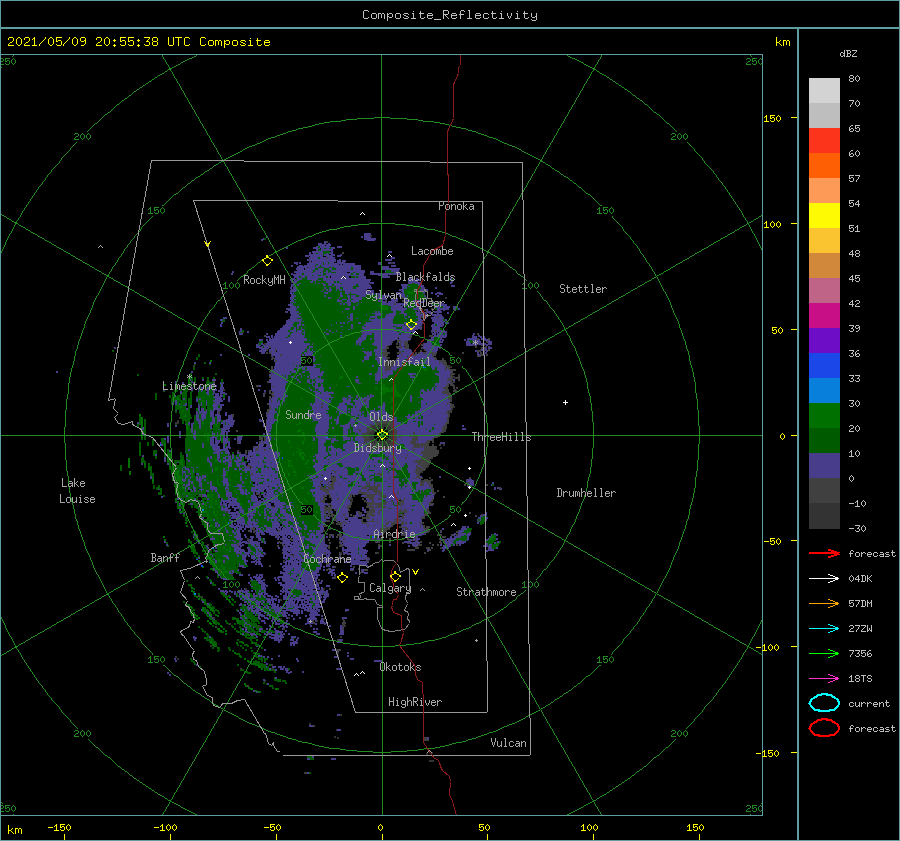Screen dimensions: 900x841
Task: Click the HighRiver label
Action: (415, 702)
